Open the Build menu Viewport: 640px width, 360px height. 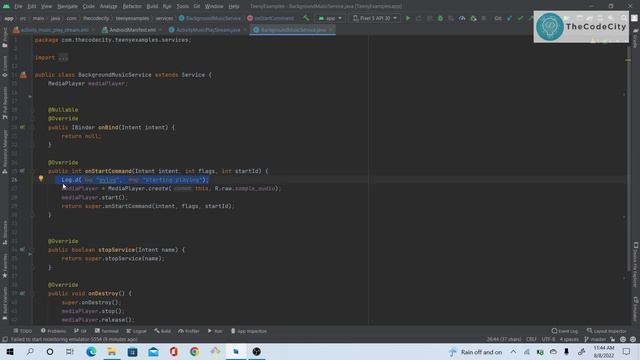click(x=152, y=7)
